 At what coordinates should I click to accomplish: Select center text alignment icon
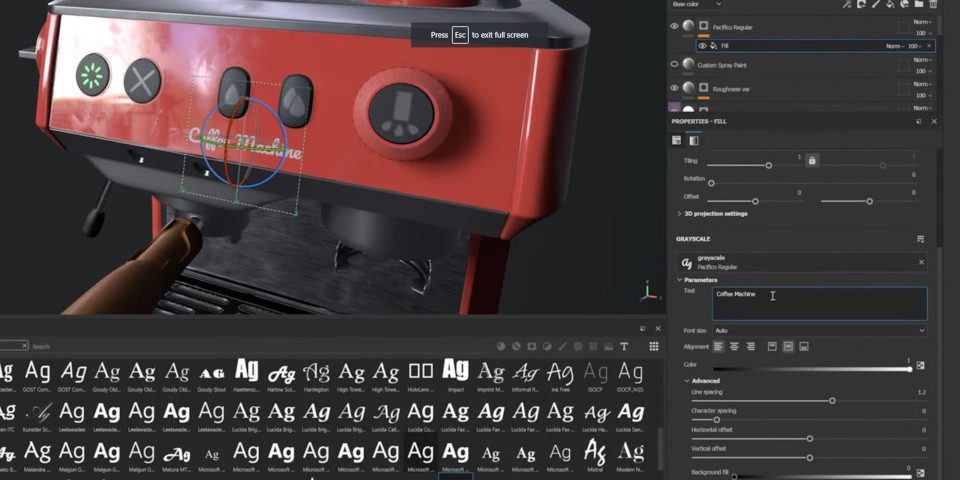coord(734,346)
